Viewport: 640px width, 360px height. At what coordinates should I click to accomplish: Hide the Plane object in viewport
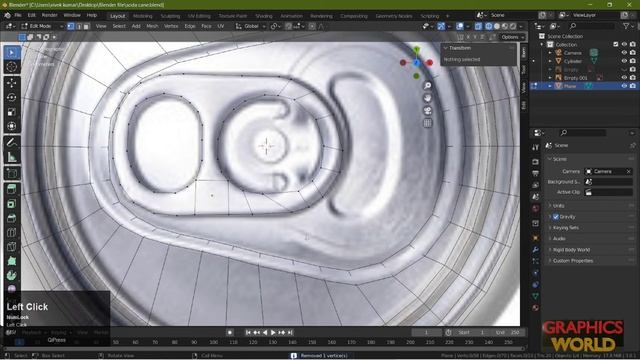624,86
